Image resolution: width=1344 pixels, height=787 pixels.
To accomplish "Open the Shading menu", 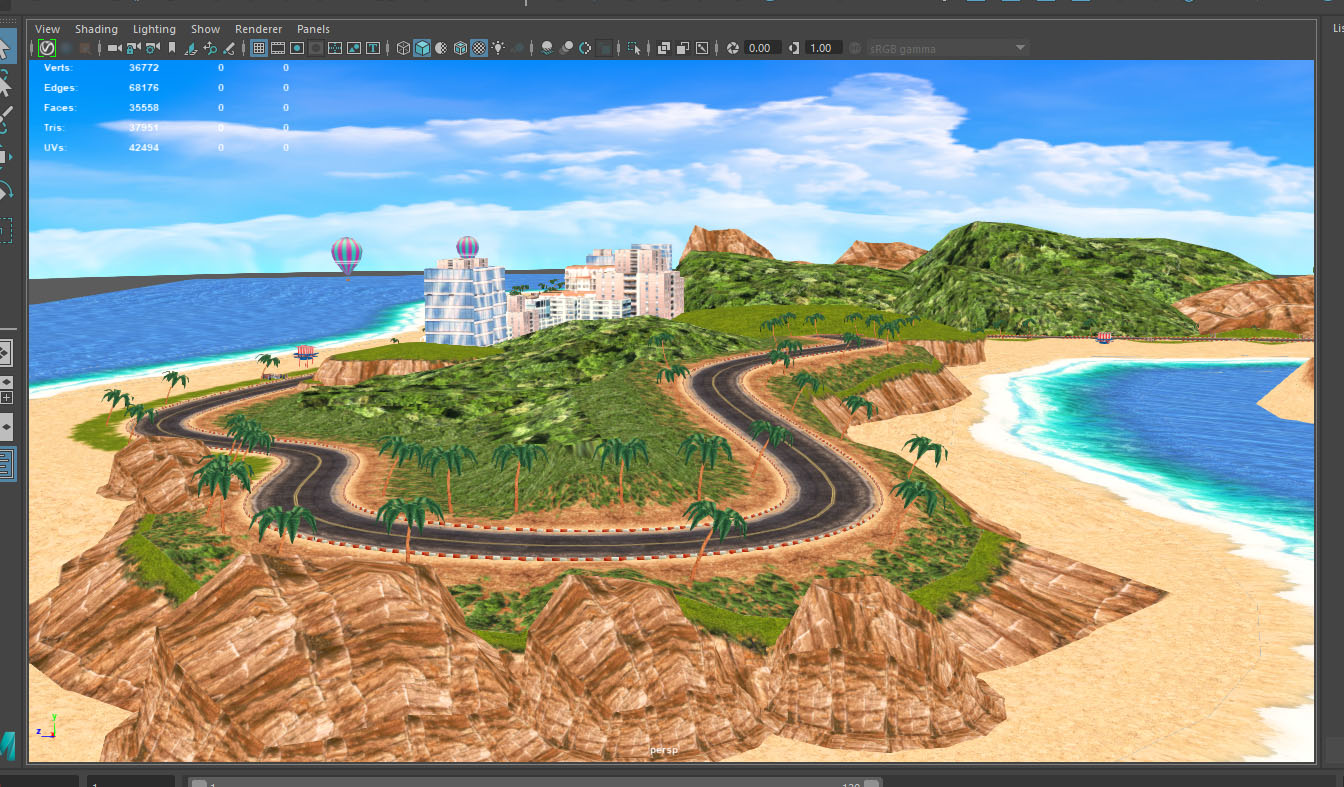I will coord(96,29).
